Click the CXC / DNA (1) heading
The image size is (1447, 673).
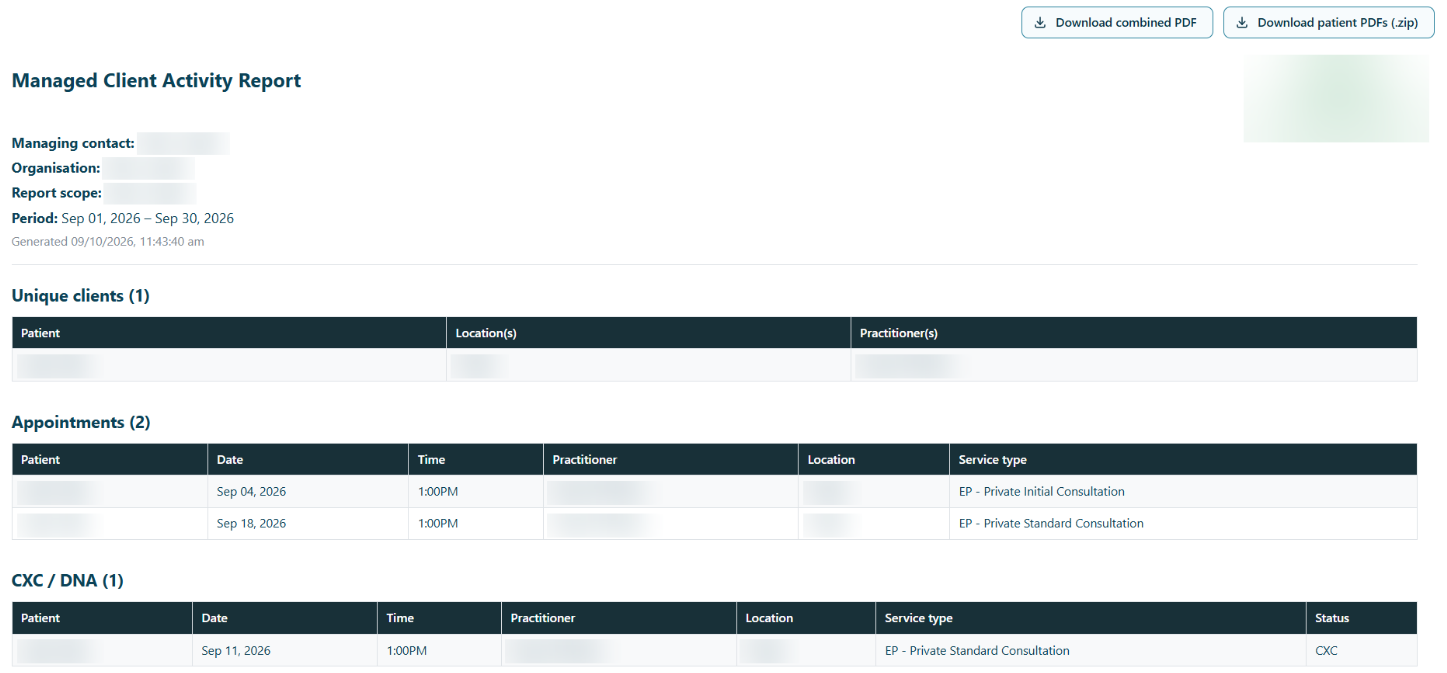coord(68,580)
